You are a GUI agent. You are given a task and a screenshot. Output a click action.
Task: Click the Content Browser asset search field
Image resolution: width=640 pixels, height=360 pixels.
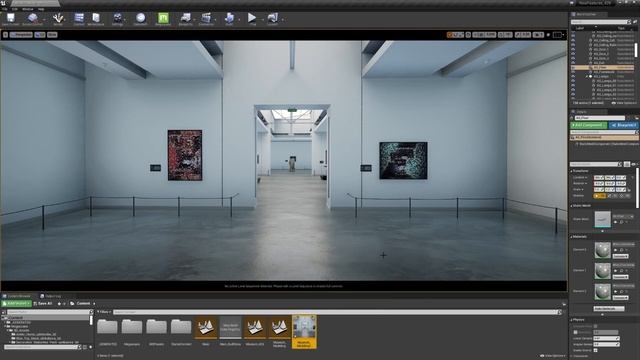[336, 312]
